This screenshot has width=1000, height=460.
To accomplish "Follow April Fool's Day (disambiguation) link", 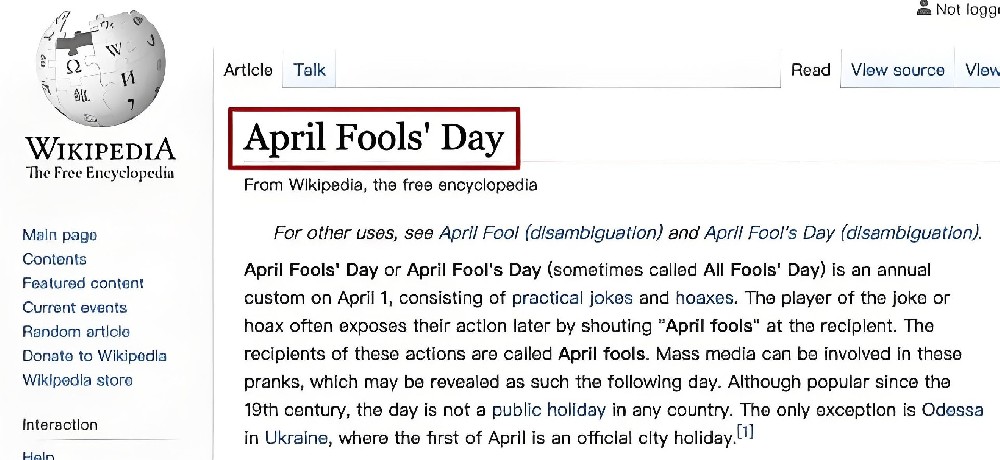I will point(841,233).
